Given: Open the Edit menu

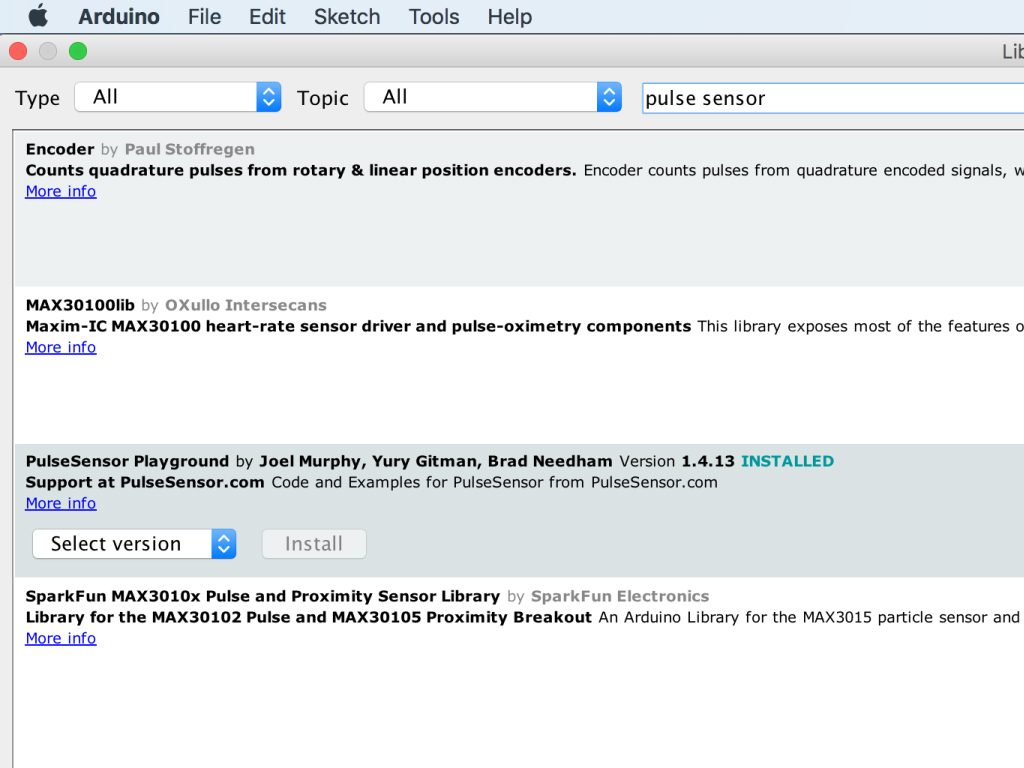Looking at the screenshot, I should pos(267,16).
